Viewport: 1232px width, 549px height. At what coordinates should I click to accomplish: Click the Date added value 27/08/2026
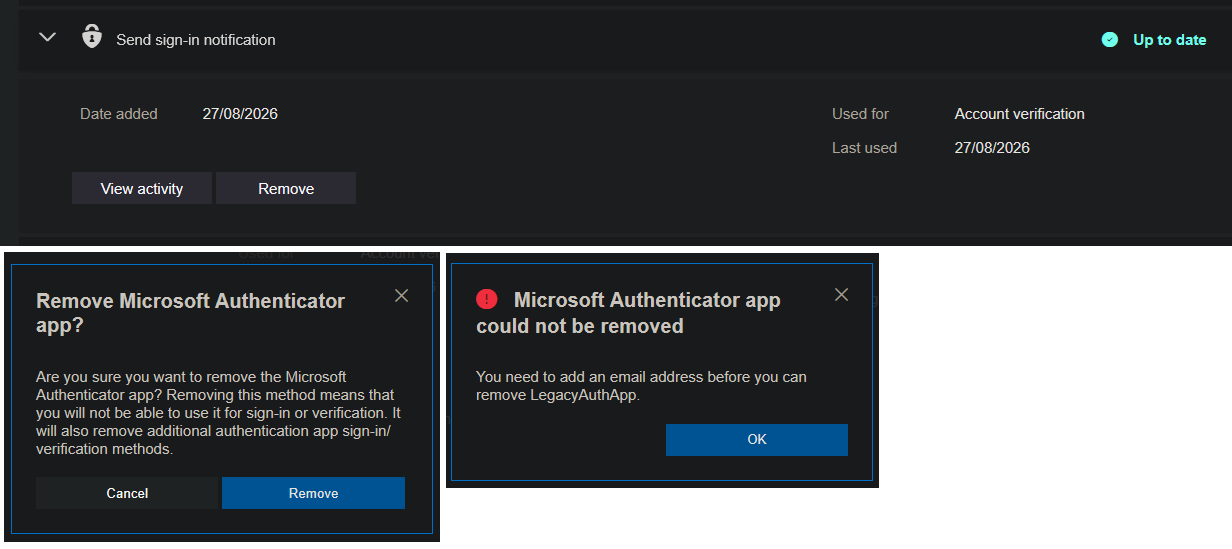(x=240, y=114)
